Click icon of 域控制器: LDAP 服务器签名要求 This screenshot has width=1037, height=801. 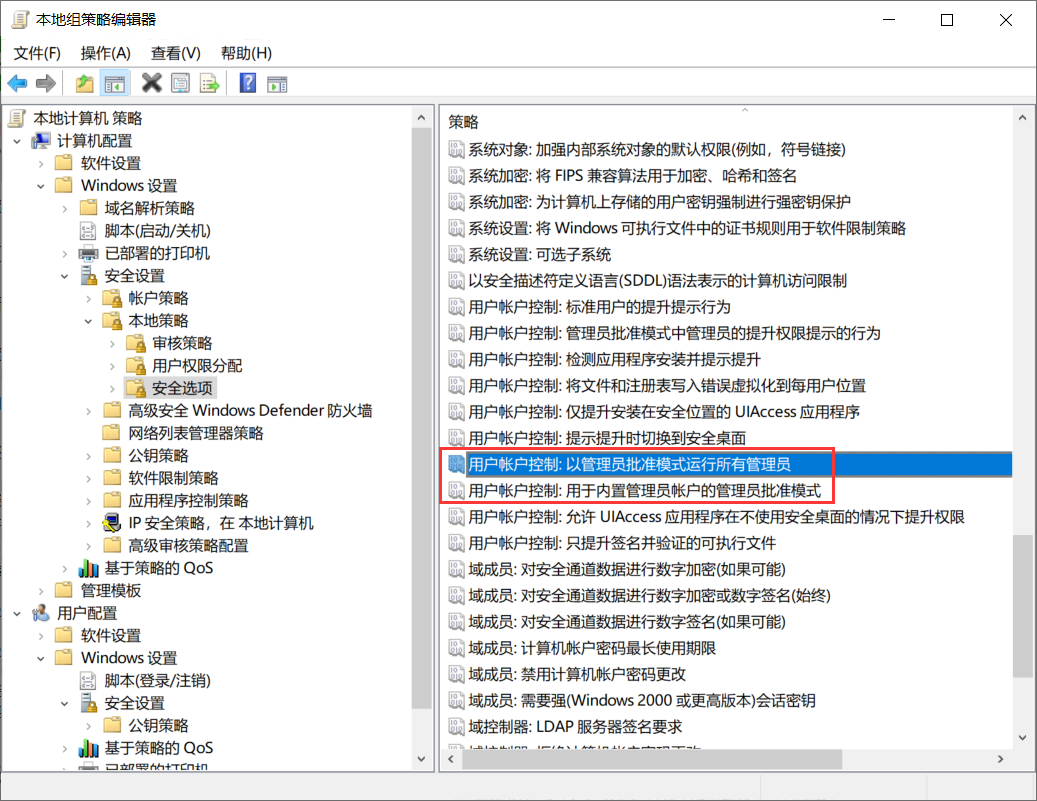pyautogui.click(x=456, y=726)
